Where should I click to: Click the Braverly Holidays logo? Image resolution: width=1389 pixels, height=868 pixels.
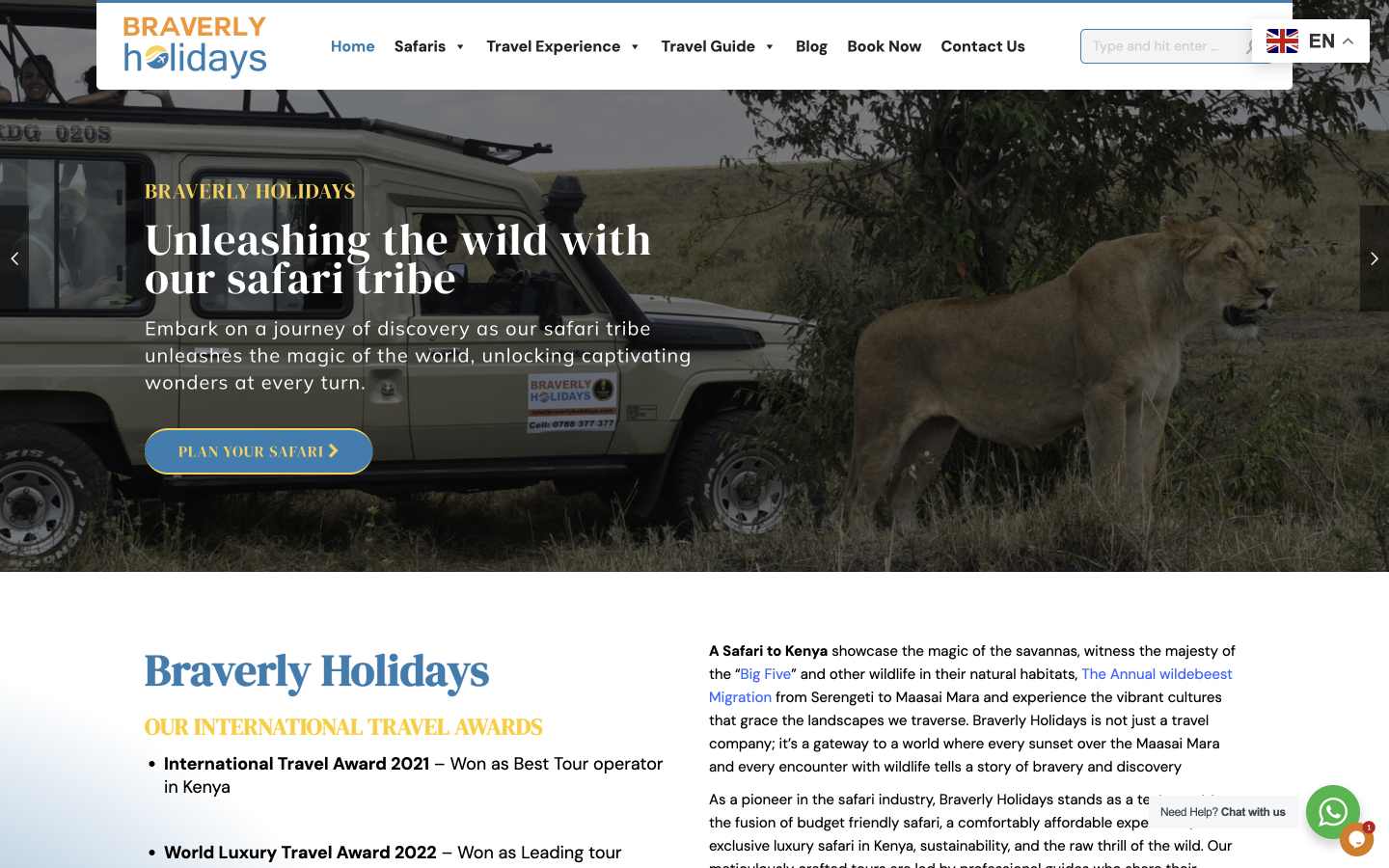(195, 46)
